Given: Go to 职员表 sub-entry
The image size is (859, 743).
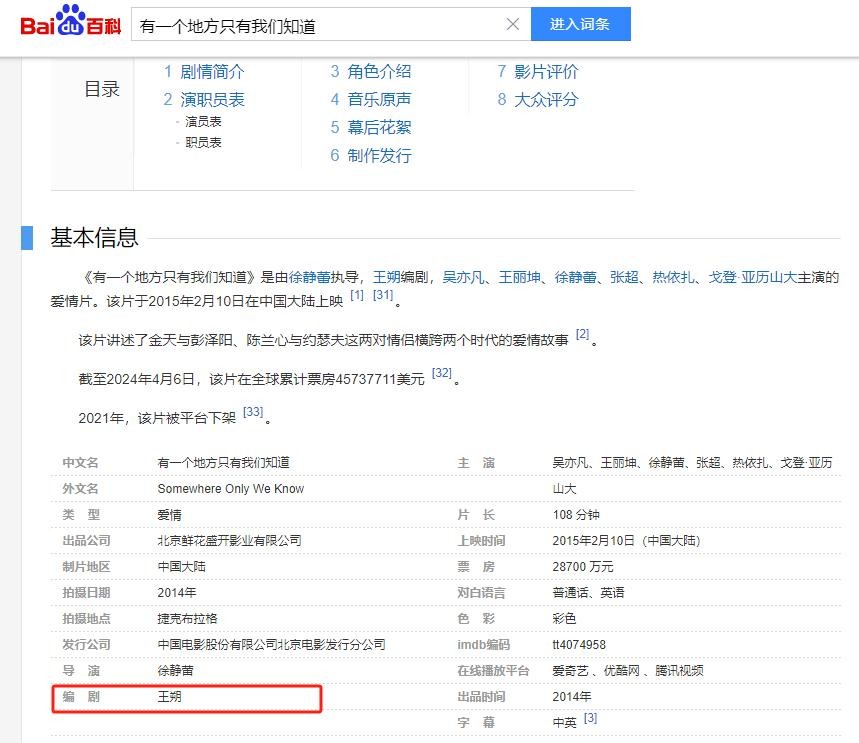Looking at the screenshot, I should click(x=203, y=142).
